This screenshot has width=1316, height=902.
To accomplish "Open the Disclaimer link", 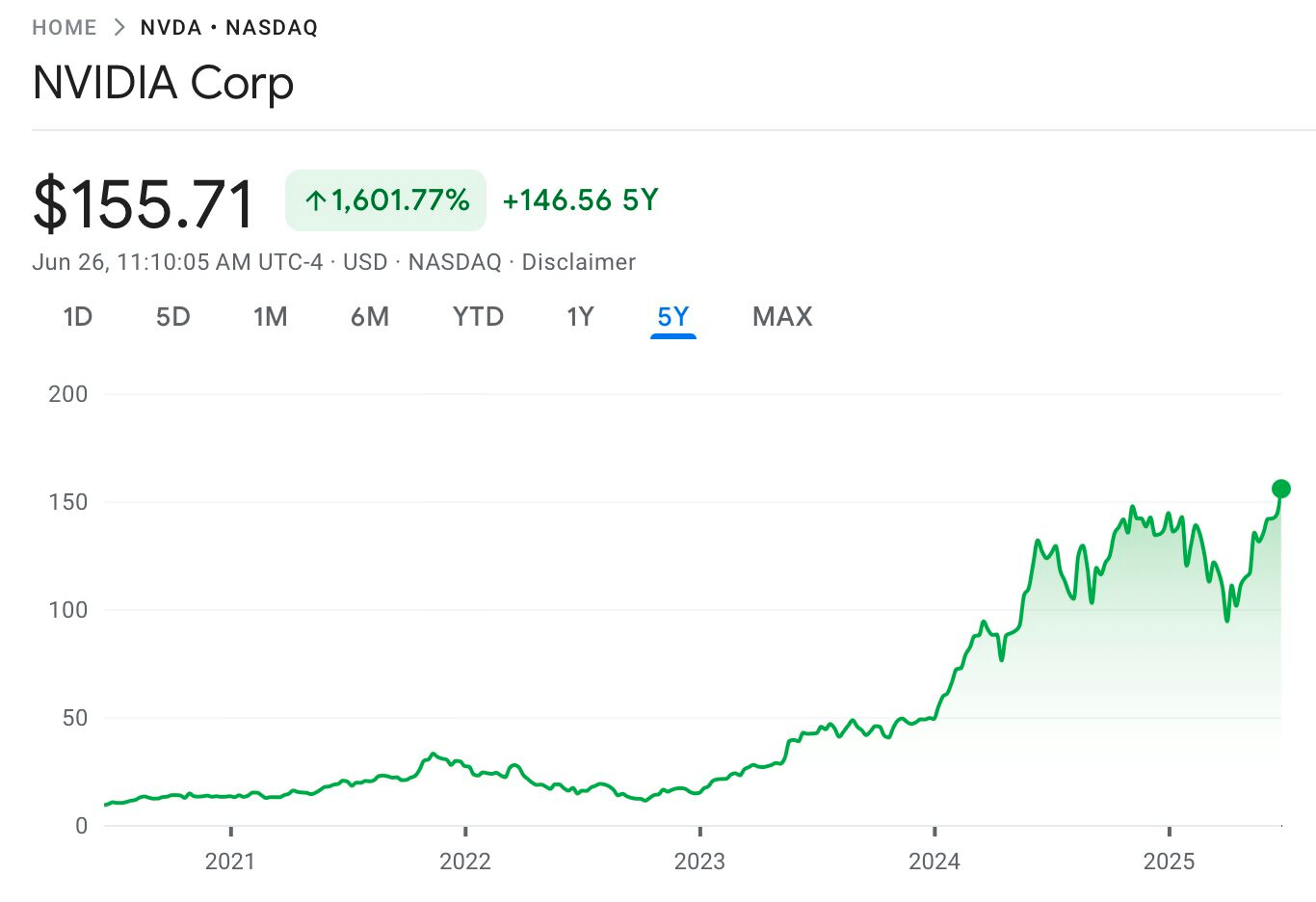I will pyautogui.click(x=578, y=262).
